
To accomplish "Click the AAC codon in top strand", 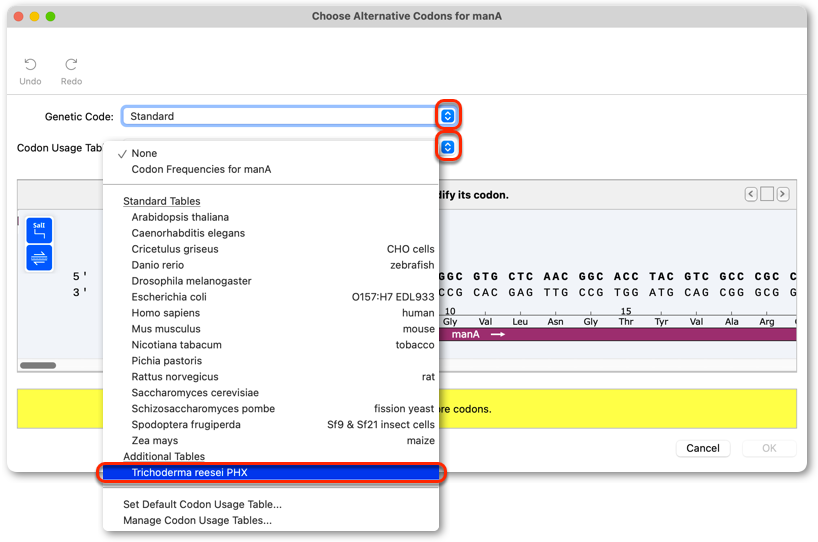I will pos(556,276).
